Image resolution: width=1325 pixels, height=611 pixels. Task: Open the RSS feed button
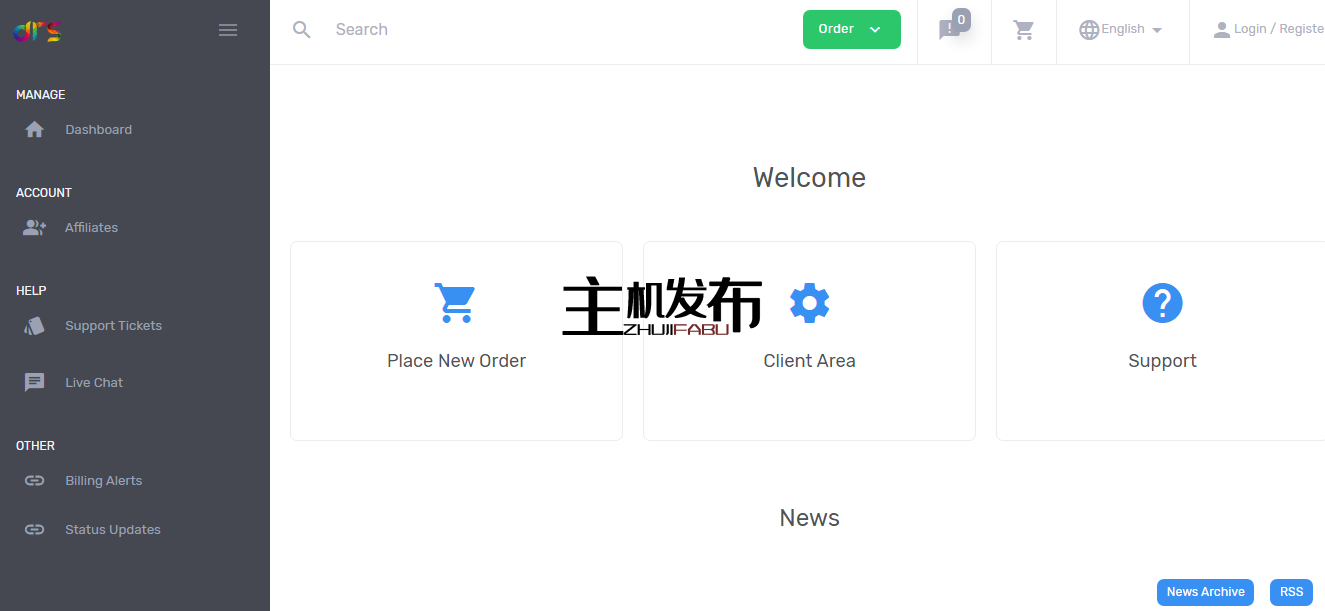pyautogui.click(x=1291, y=592)
